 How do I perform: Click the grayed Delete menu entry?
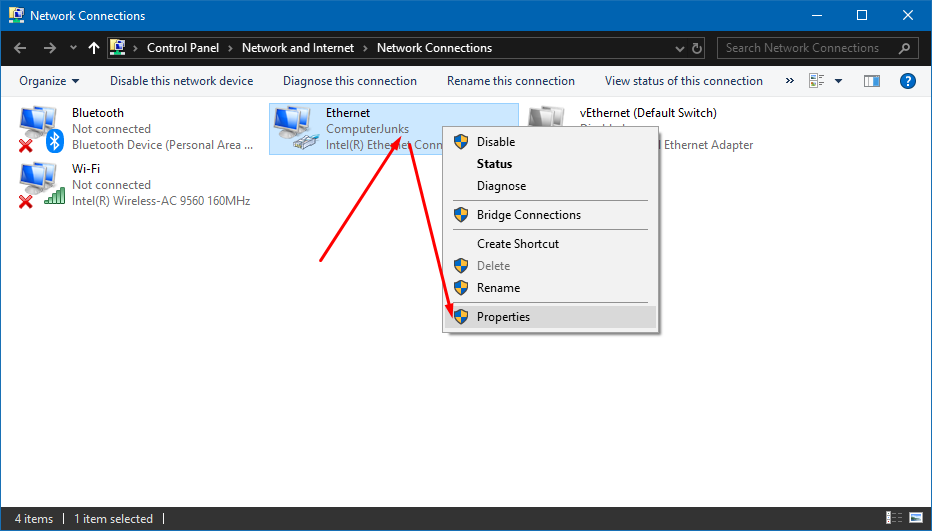coord(550,266)
